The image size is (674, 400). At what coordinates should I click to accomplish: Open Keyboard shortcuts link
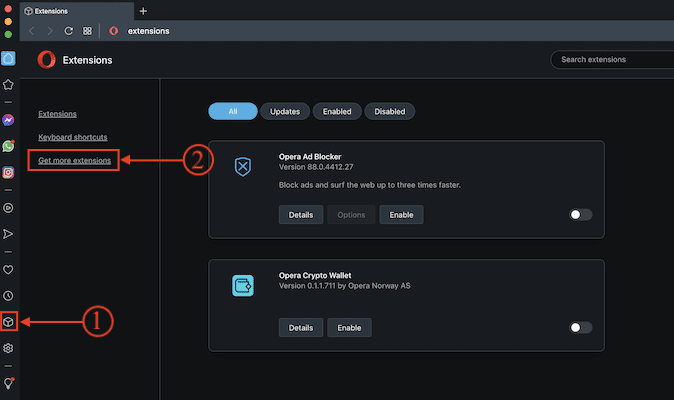tap(73, 137)
